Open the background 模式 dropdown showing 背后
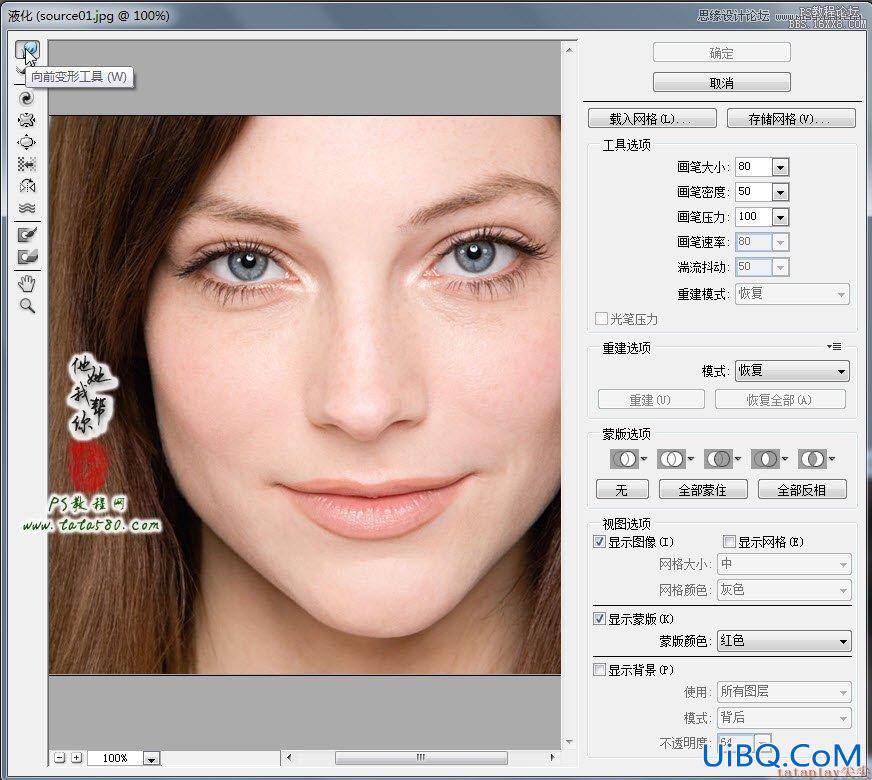The height and width of the screenshot is (780, 872). coord(784,718)
